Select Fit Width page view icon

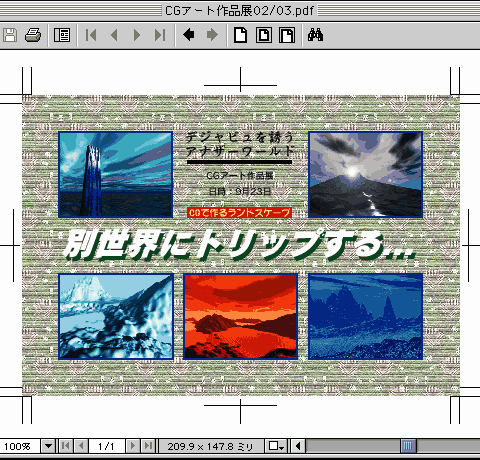tap(287, 35)
